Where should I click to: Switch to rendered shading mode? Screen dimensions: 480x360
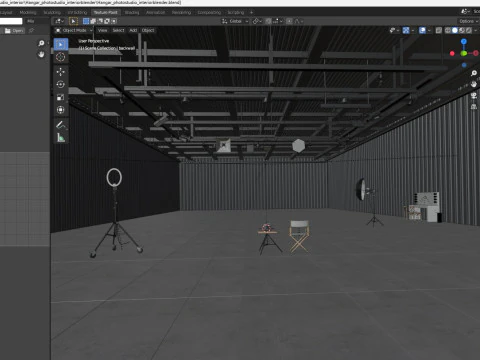(x=469, y=30)
